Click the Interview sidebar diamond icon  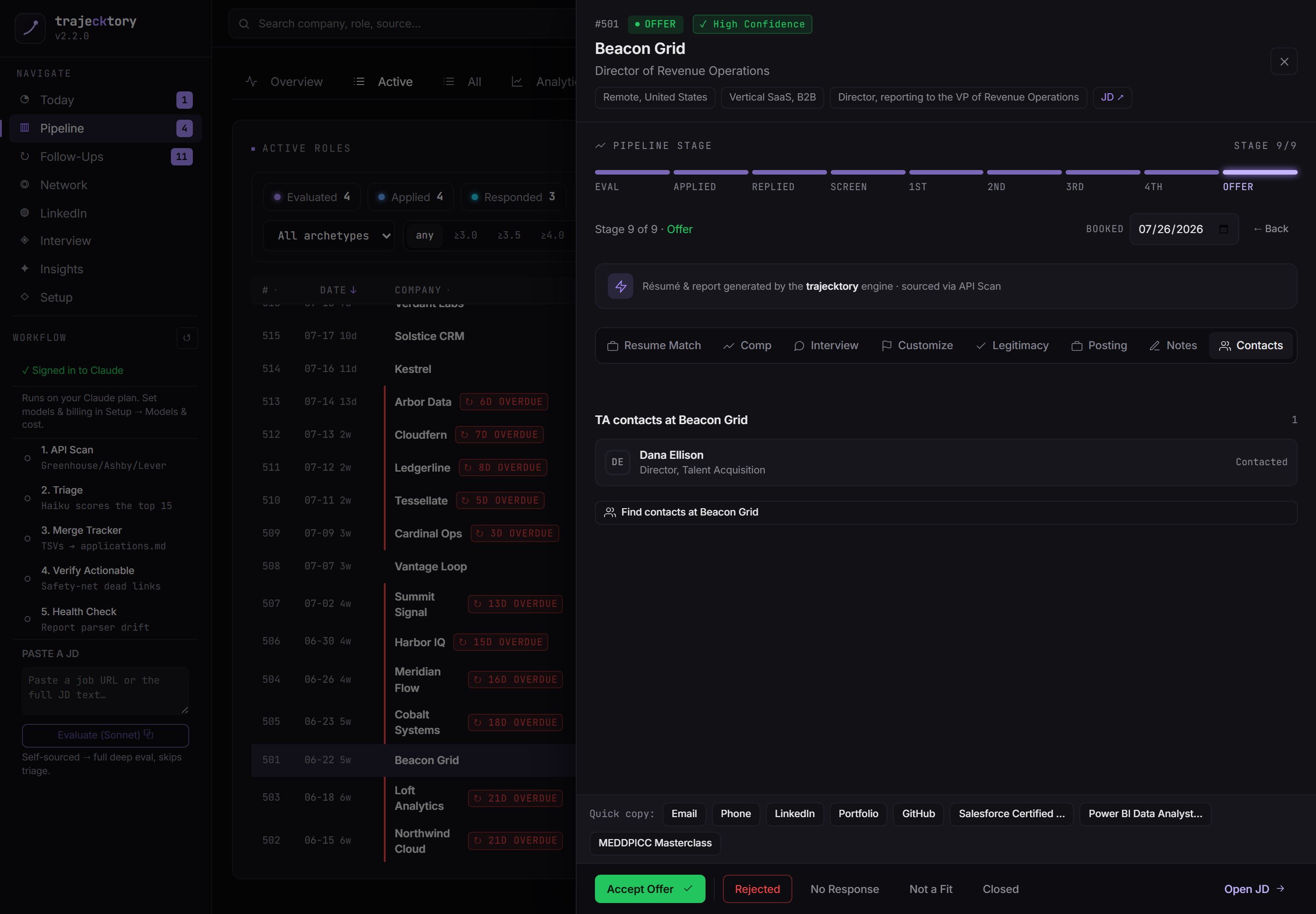pos(25,240)
